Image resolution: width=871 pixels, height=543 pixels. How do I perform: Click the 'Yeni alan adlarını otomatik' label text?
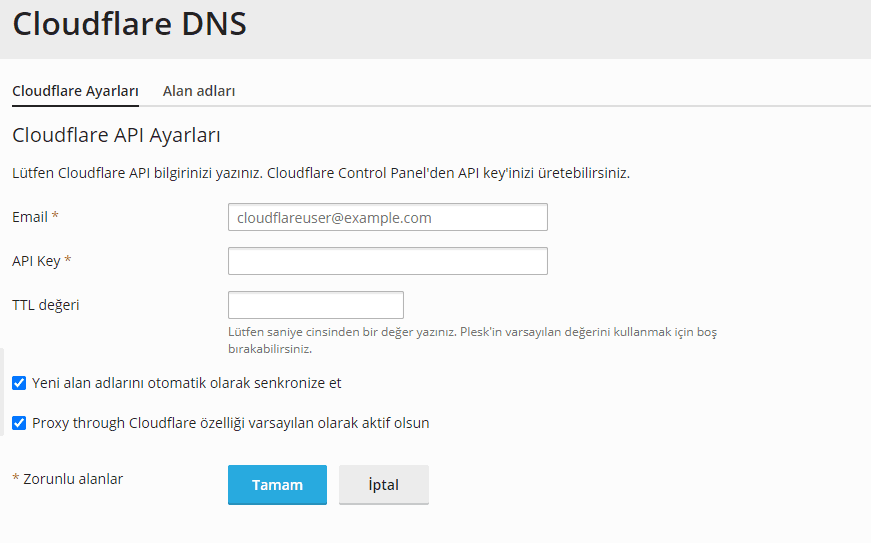pos(187,383)
